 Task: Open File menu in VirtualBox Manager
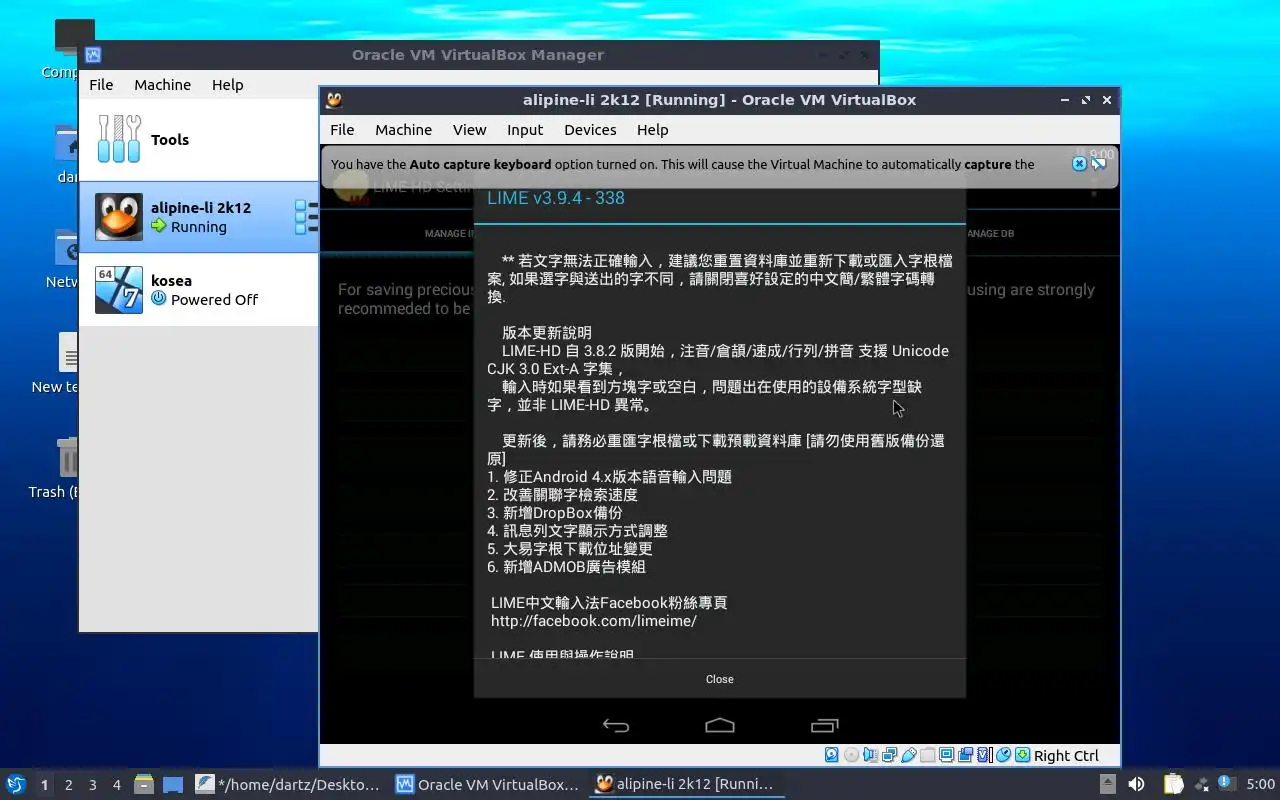coord(101,85)
